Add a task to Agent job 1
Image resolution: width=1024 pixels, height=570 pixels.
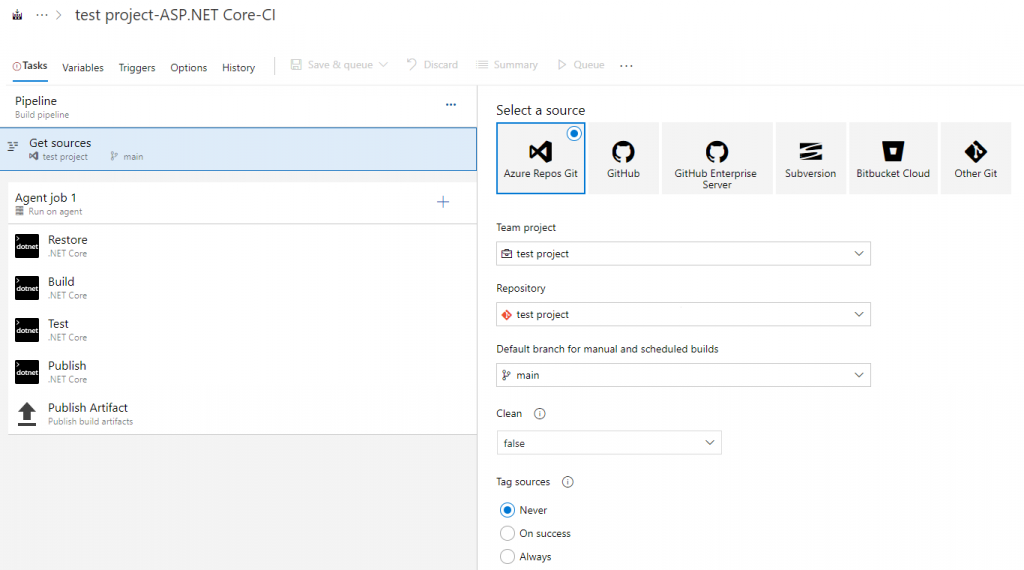point(443,202)
